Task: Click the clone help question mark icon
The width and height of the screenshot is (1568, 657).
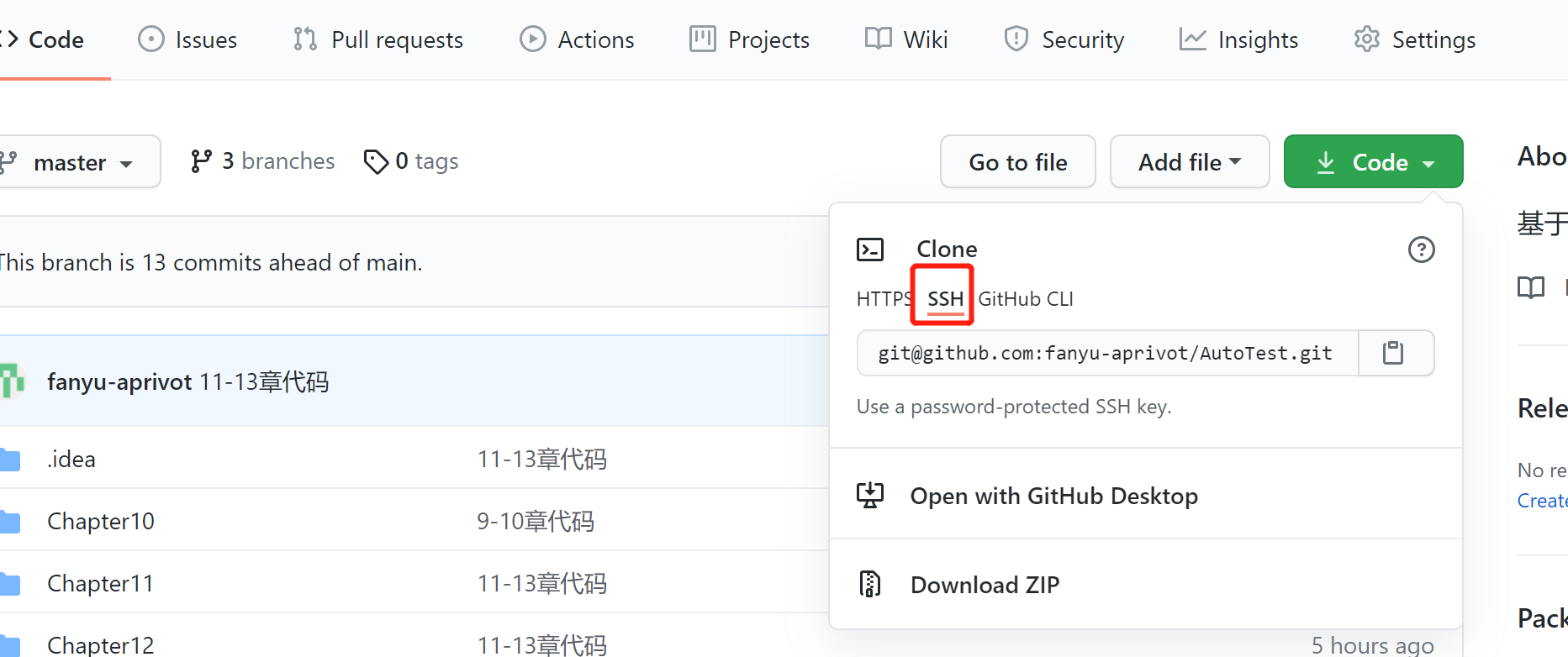Action: coord(1421,250)
